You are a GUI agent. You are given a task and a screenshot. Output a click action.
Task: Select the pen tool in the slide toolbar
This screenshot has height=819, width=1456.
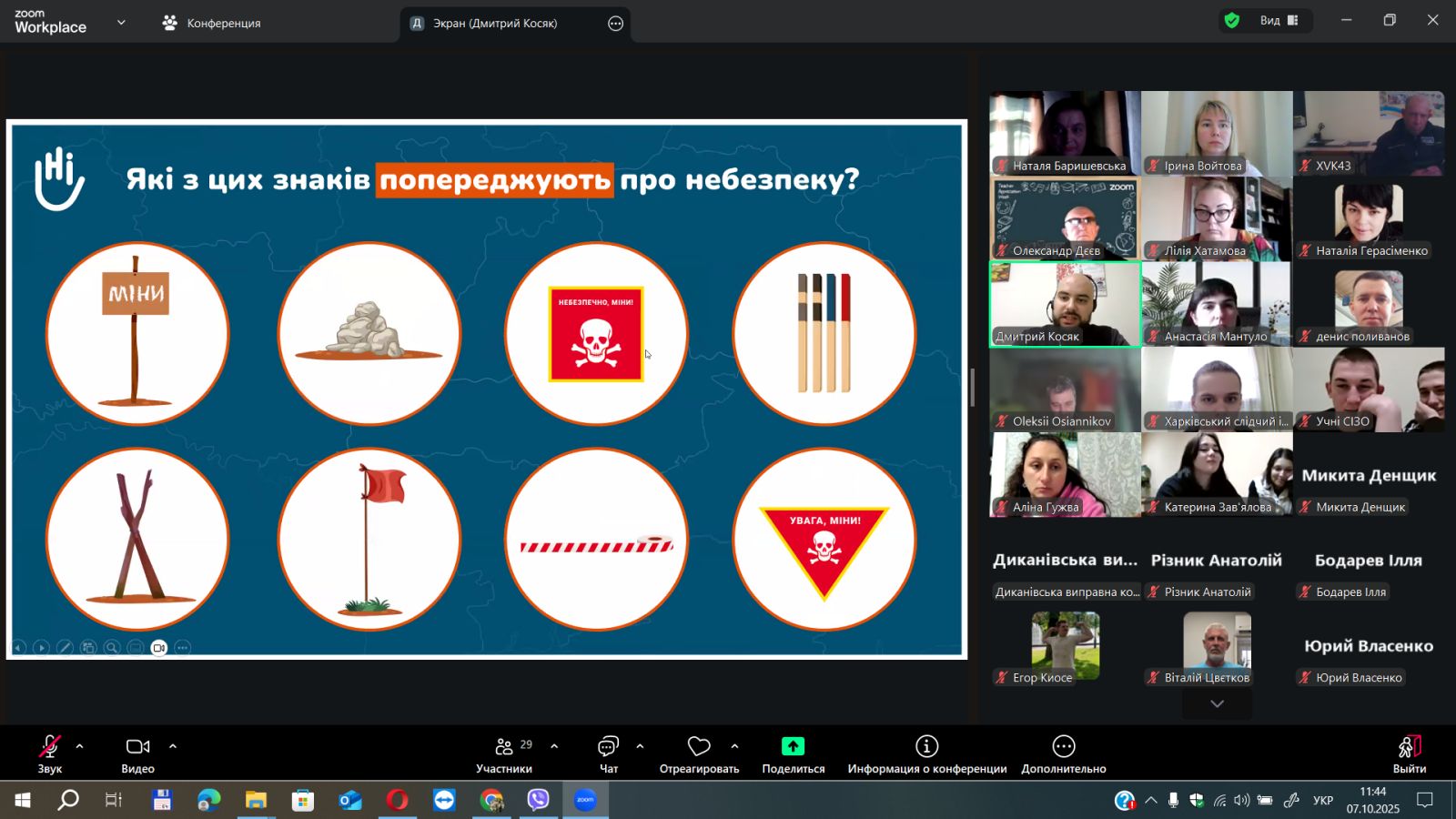click(x=65, y=648)
